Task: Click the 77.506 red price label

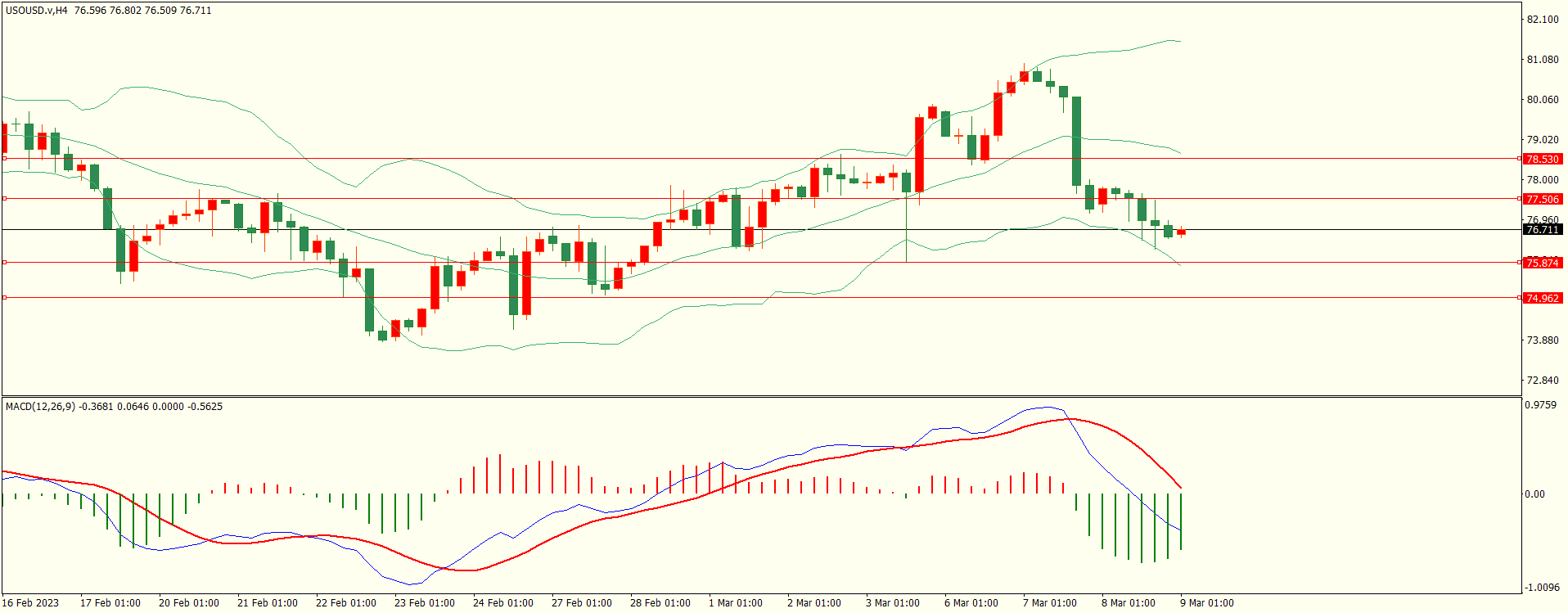Action: [x=1543, y=200]
